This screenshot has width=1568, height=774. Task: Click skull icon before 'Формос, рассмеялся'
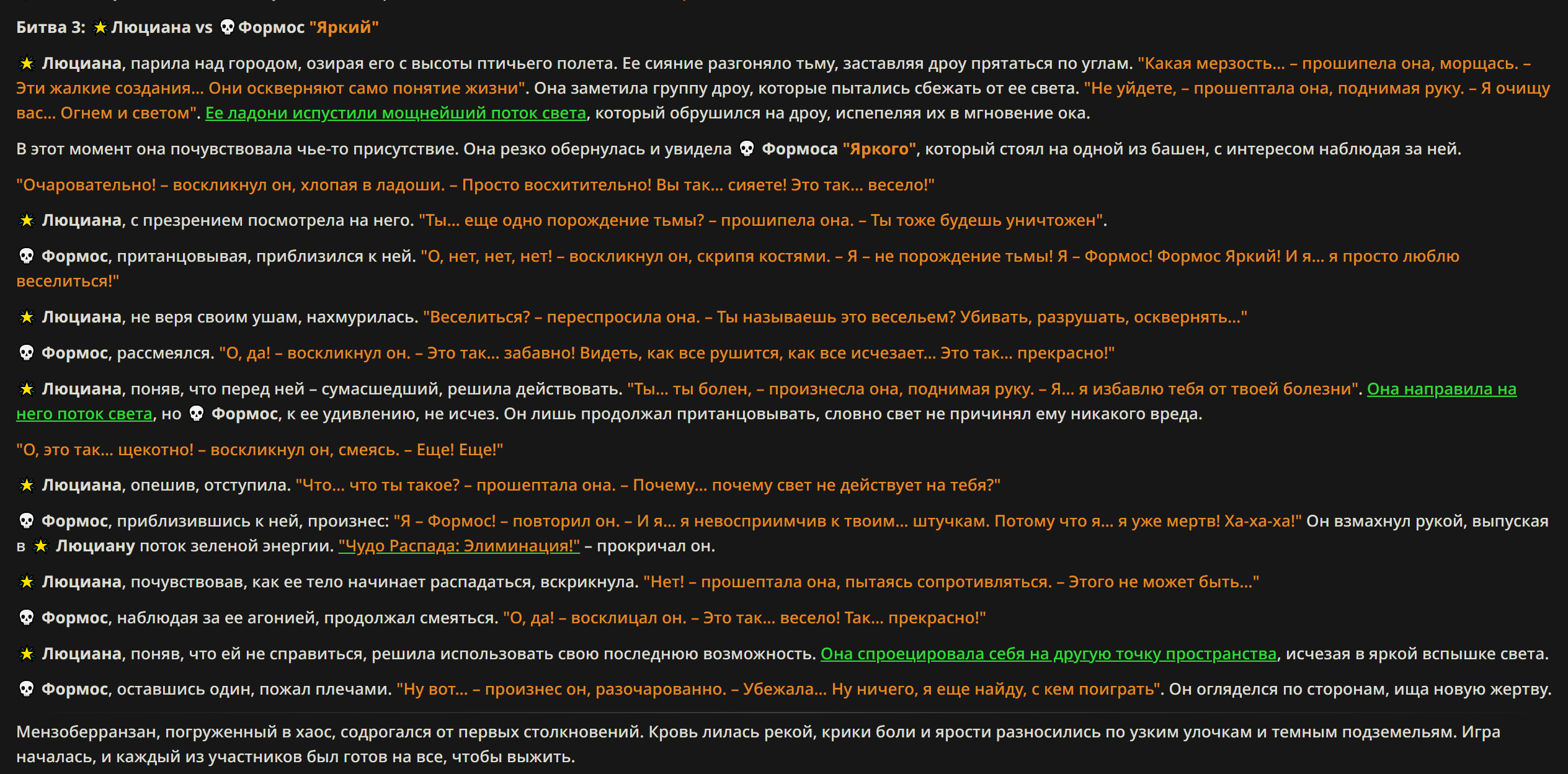click(27, 353)
